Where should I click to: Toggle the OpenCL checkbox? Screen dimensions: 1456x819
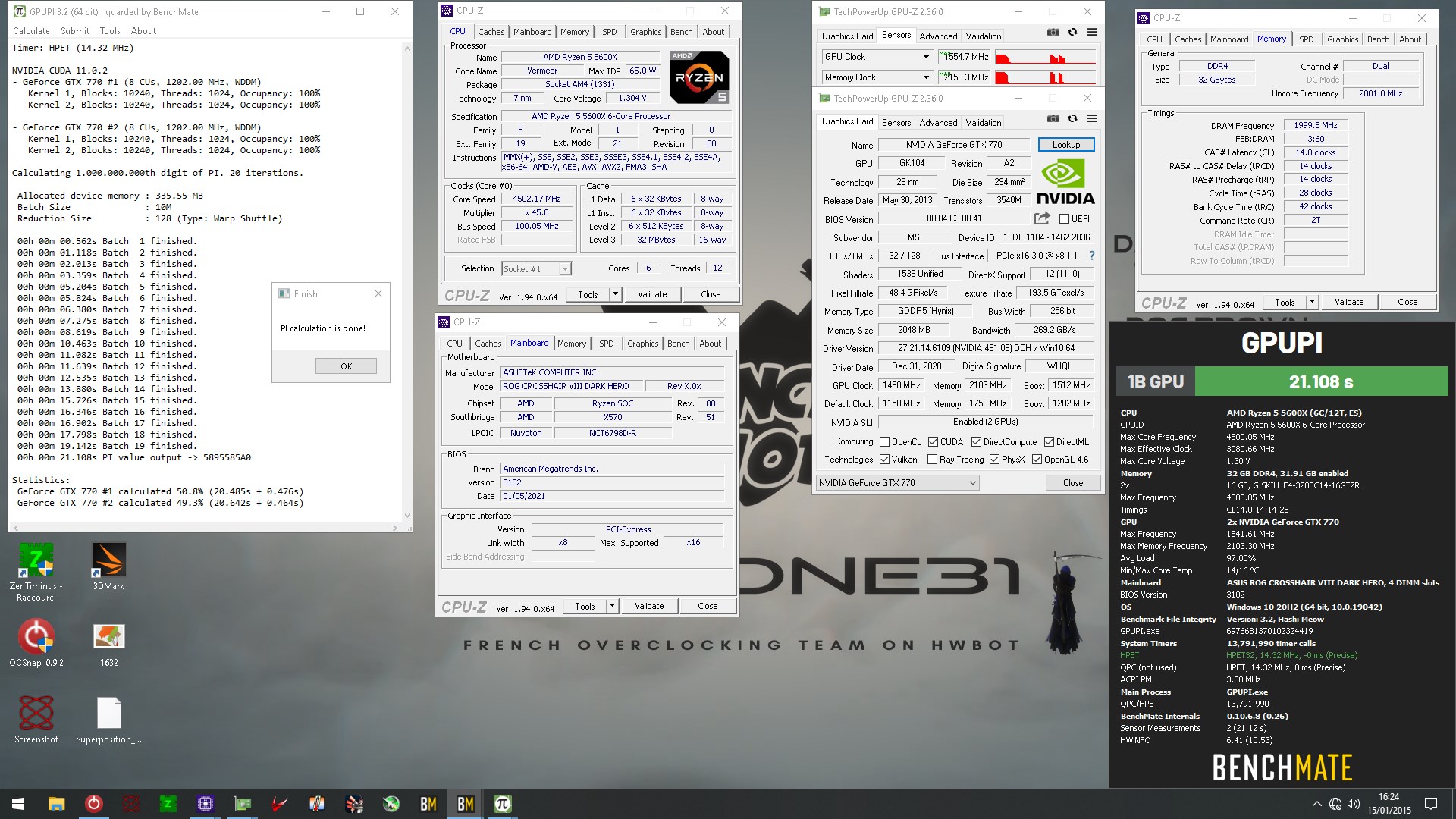click(884, 442)
